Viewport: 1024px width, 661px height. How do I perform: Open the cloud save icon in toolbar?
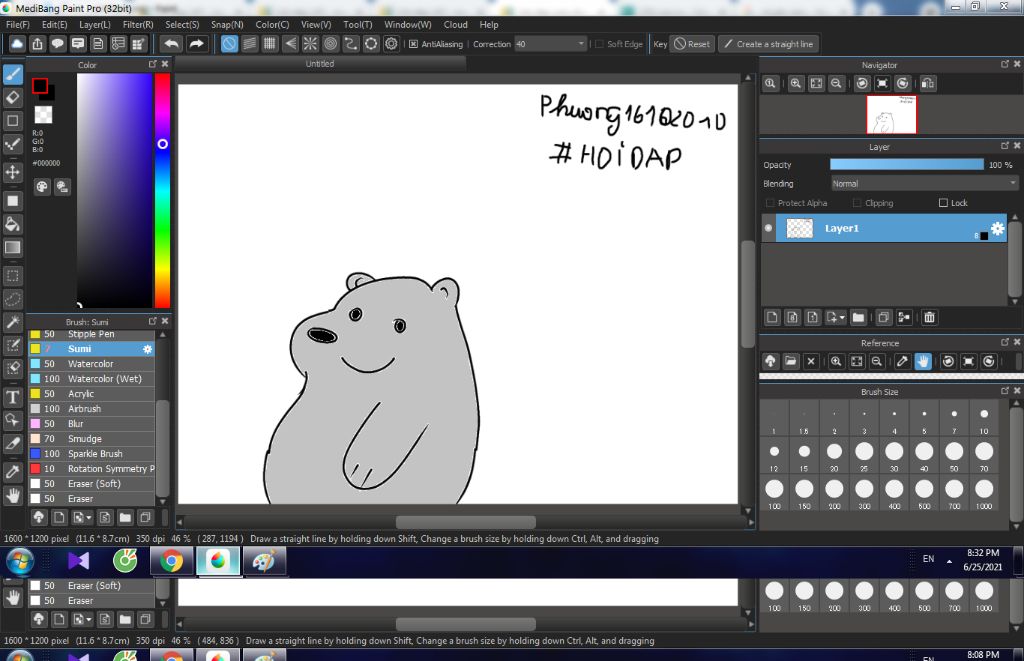click(x=17, y=44)
